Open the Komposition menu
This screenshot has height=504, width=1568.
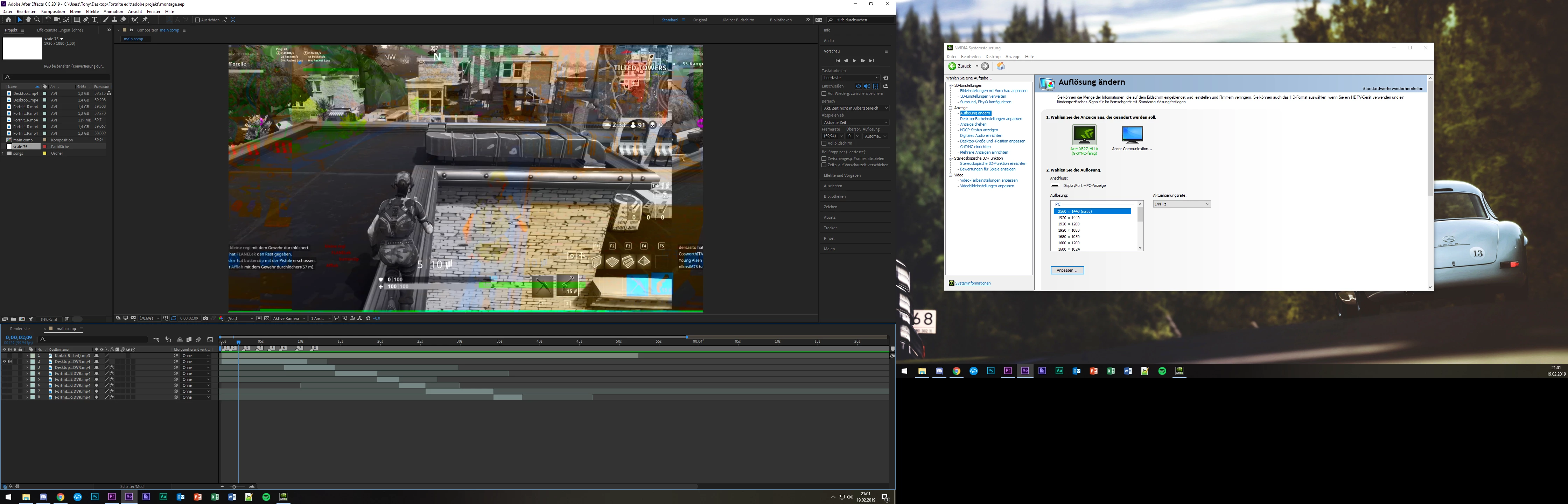(x=53, y=12)
